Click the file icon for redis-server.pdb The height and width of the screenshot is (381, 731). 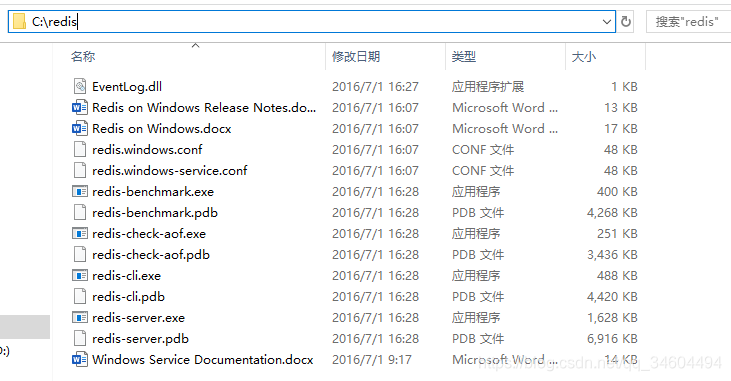[x=80, y=338]
